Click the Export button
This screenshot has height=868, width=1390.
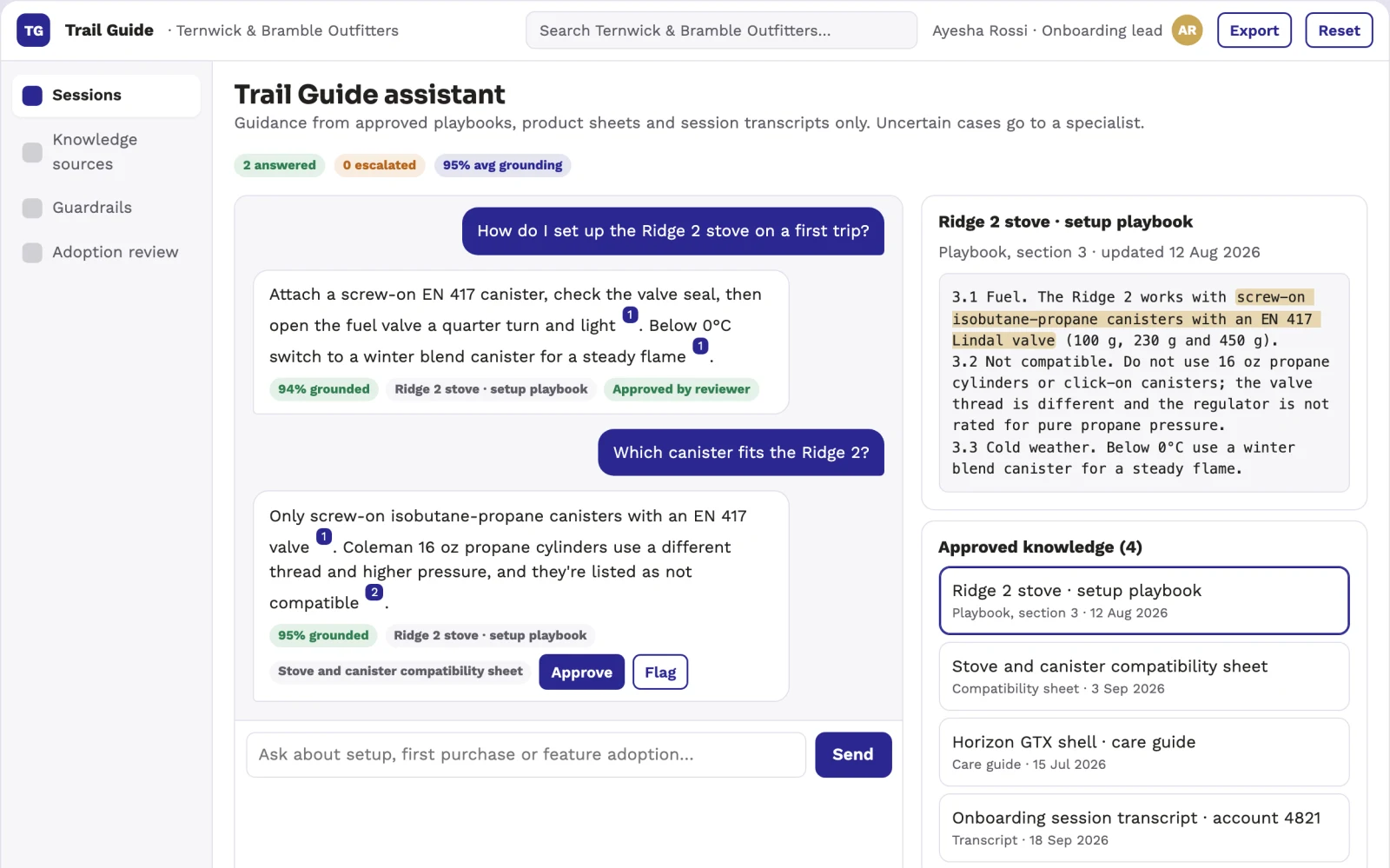point(1254,30)
